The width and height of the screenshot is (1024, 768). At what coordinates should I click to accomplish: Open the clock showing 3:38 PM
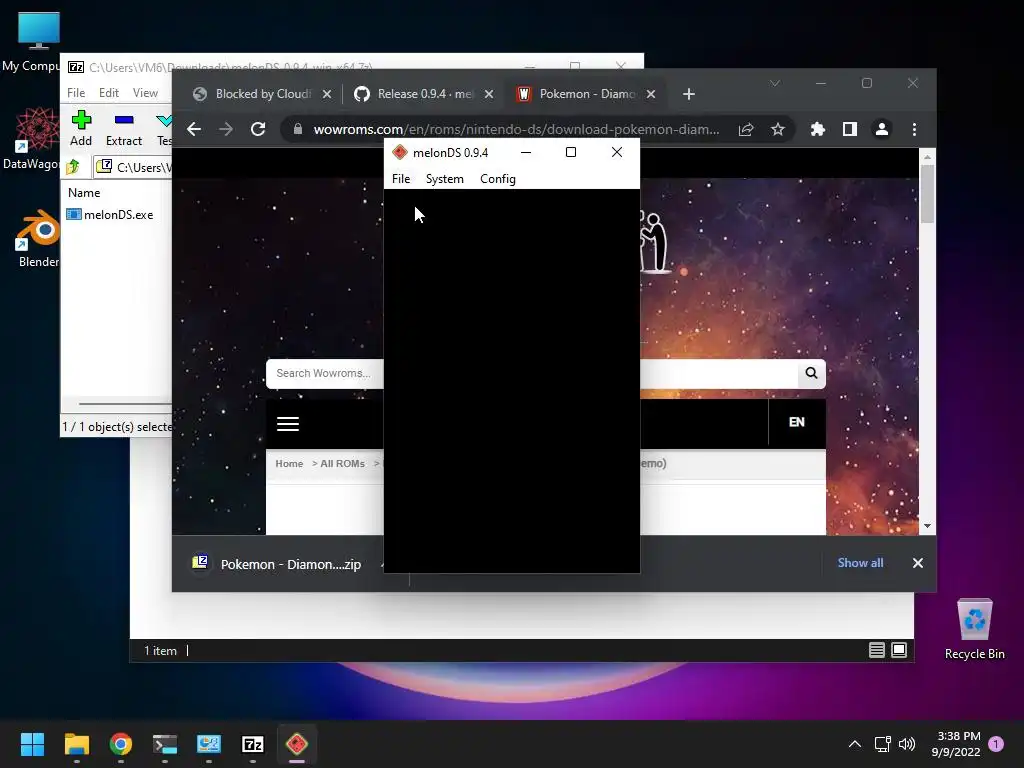coord(956,744)
